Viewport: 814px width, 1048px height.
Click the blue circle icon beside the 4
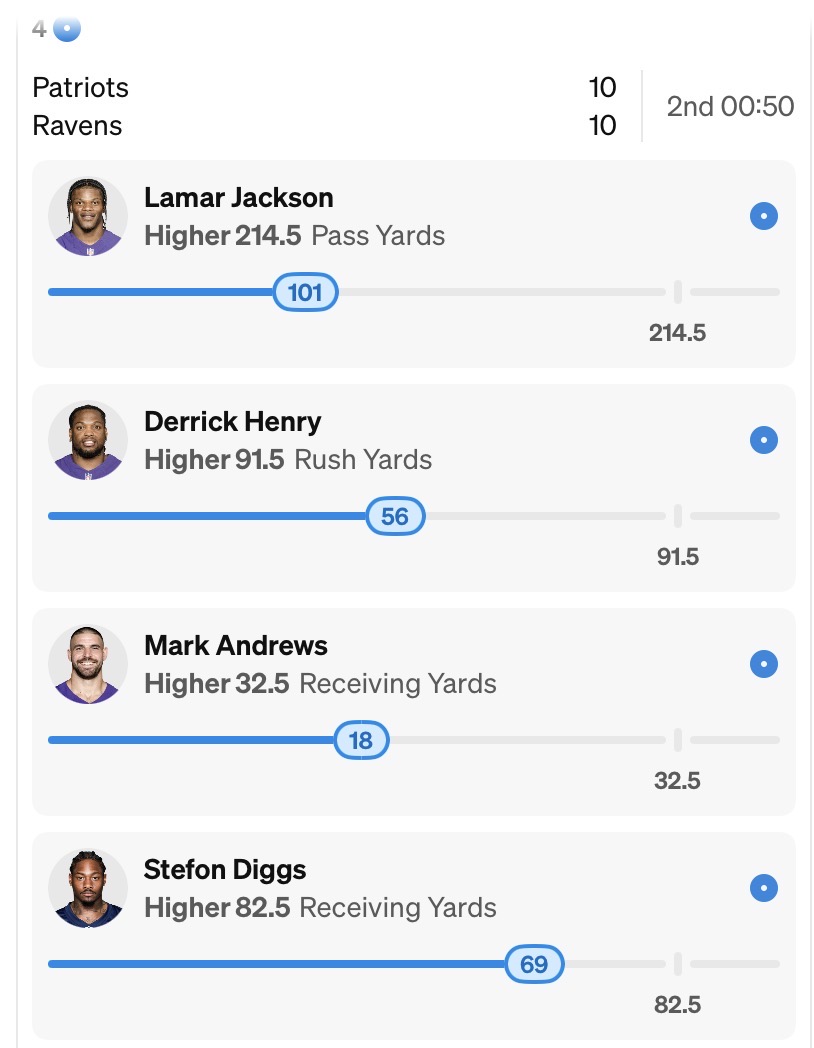click(67, 29)
